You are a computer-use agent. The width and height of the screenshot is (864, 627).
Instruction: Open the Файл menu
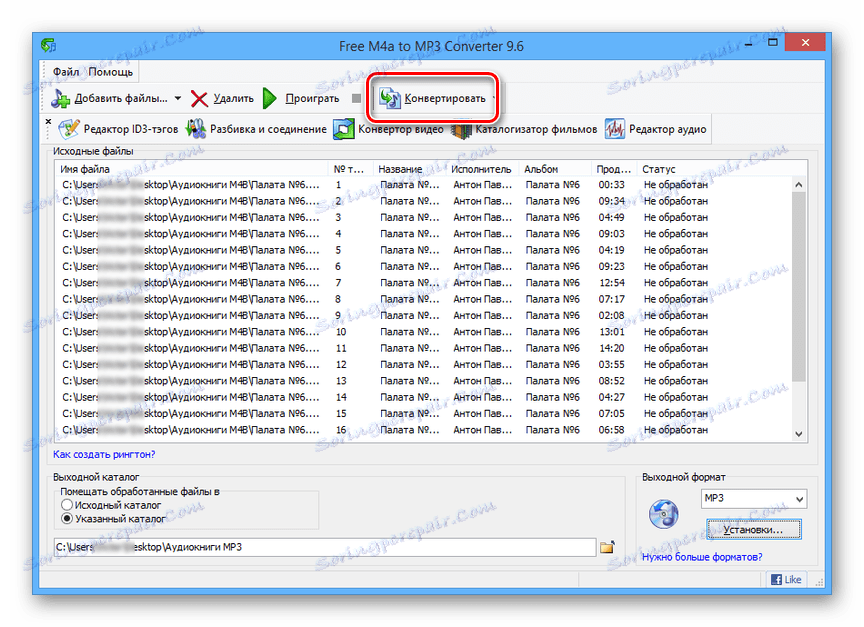pyautogui.click(x=66, y=72)
